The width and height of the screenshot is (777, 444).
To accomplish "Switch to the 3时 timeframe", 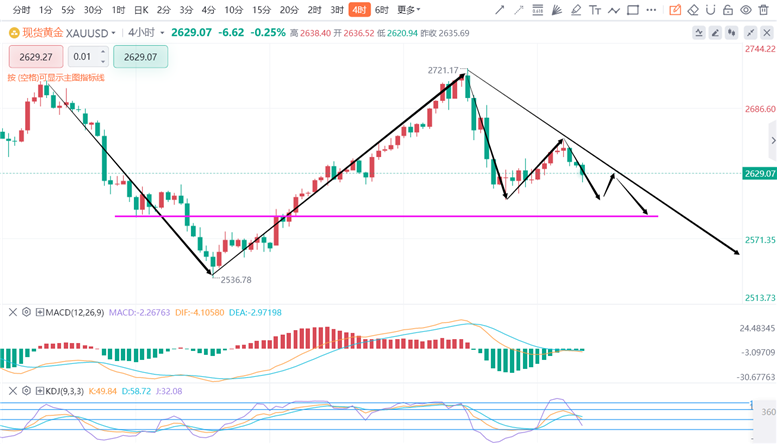I will pos(337,10).
